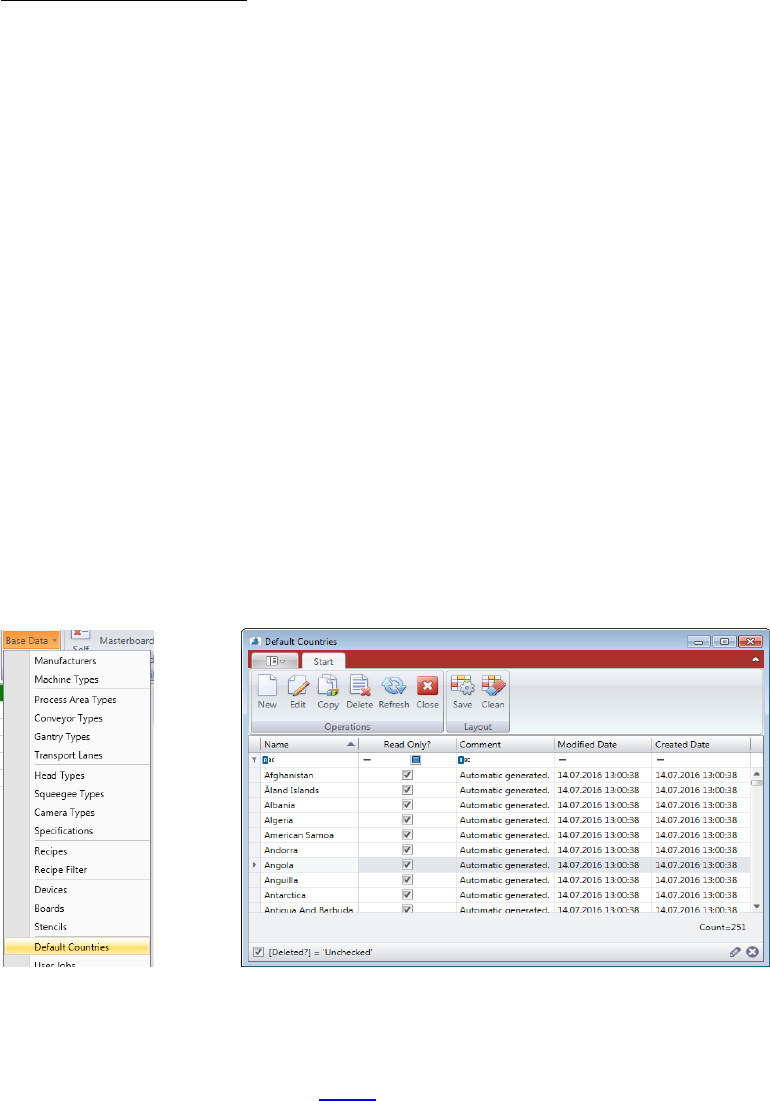Select Specifications menu item
Viewport: 770px width, 1101px height.
point(64,831)
